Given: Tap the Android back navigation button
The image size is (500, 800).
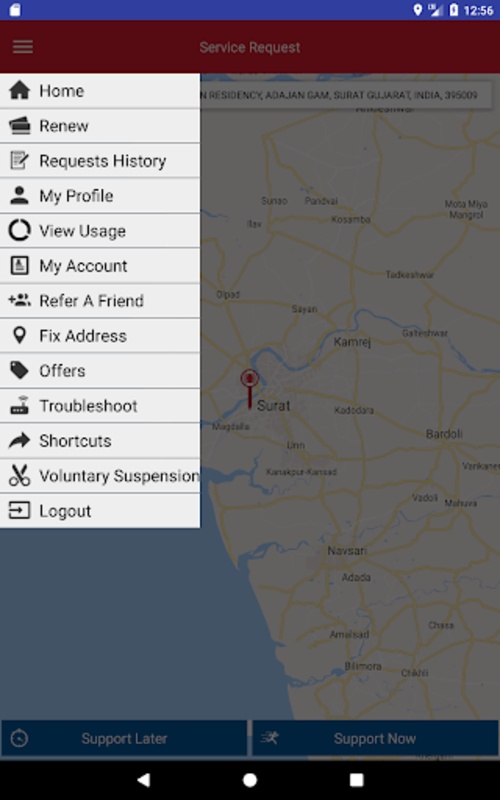Looking at the screenshot, I should point(144,779).
